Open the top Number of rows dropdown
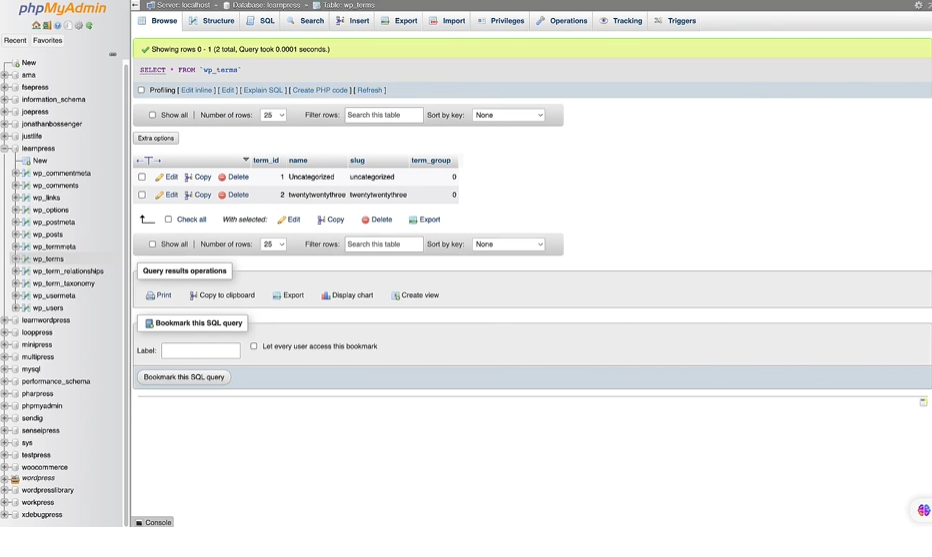Image resolution: width=932 pixels, height=557 pixels. [x=273, y=115]
